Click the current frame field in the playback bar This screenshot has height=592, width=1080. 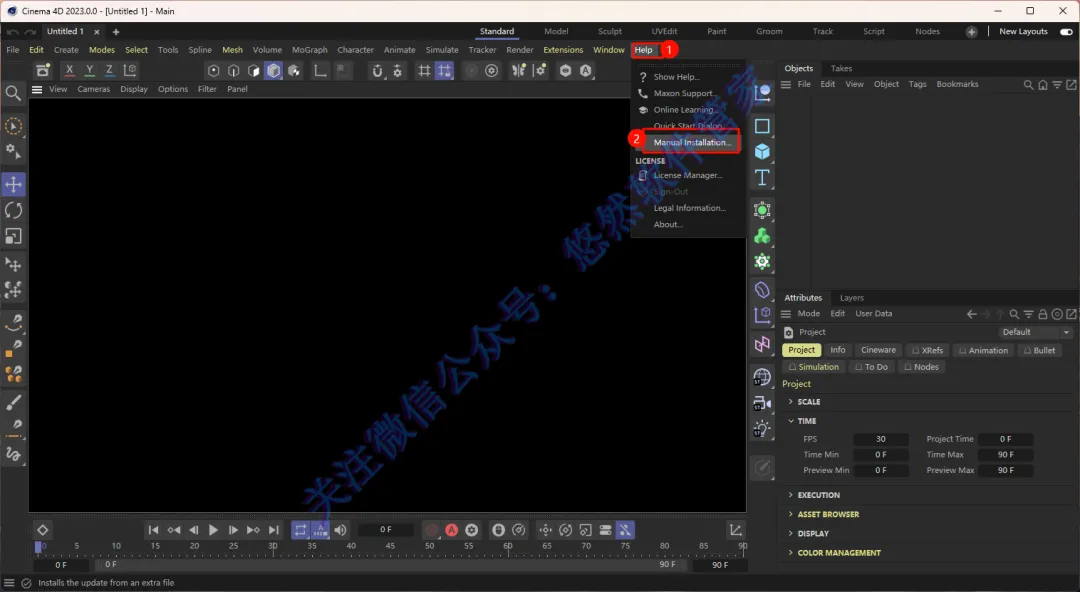pyautogui.click(x=386, y=530)
